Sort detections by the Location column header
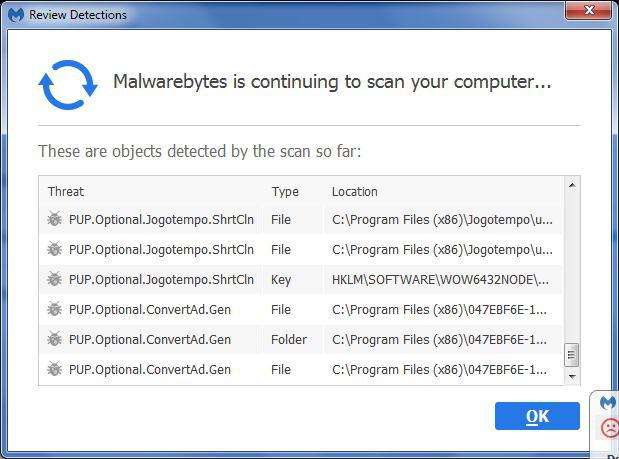Viewport: 619px width, 459px height. coord(355,191)
